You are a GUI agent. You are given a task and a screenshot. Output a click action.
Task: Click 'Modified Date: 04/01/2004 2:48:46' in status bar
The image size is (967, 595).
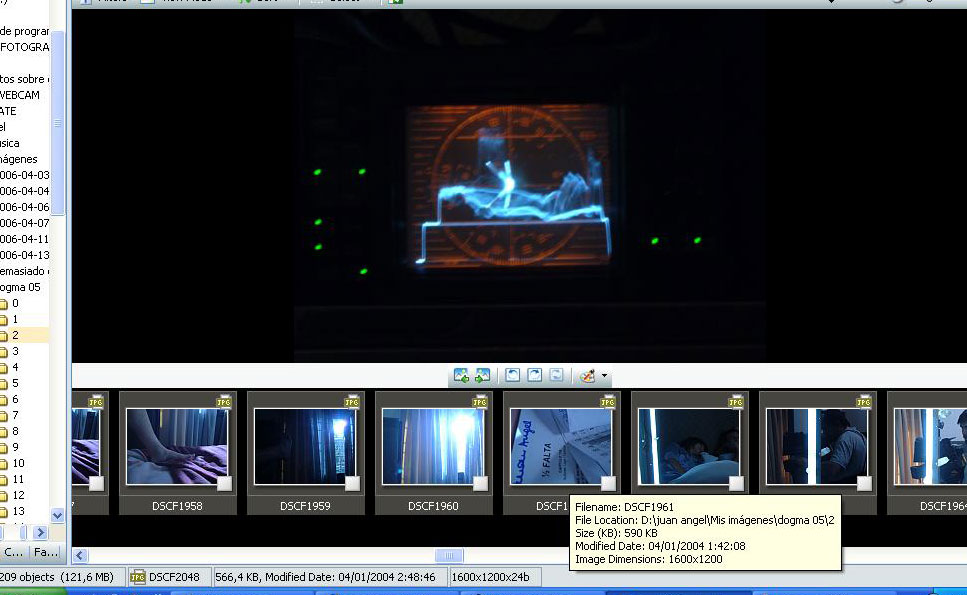point(350,577)
